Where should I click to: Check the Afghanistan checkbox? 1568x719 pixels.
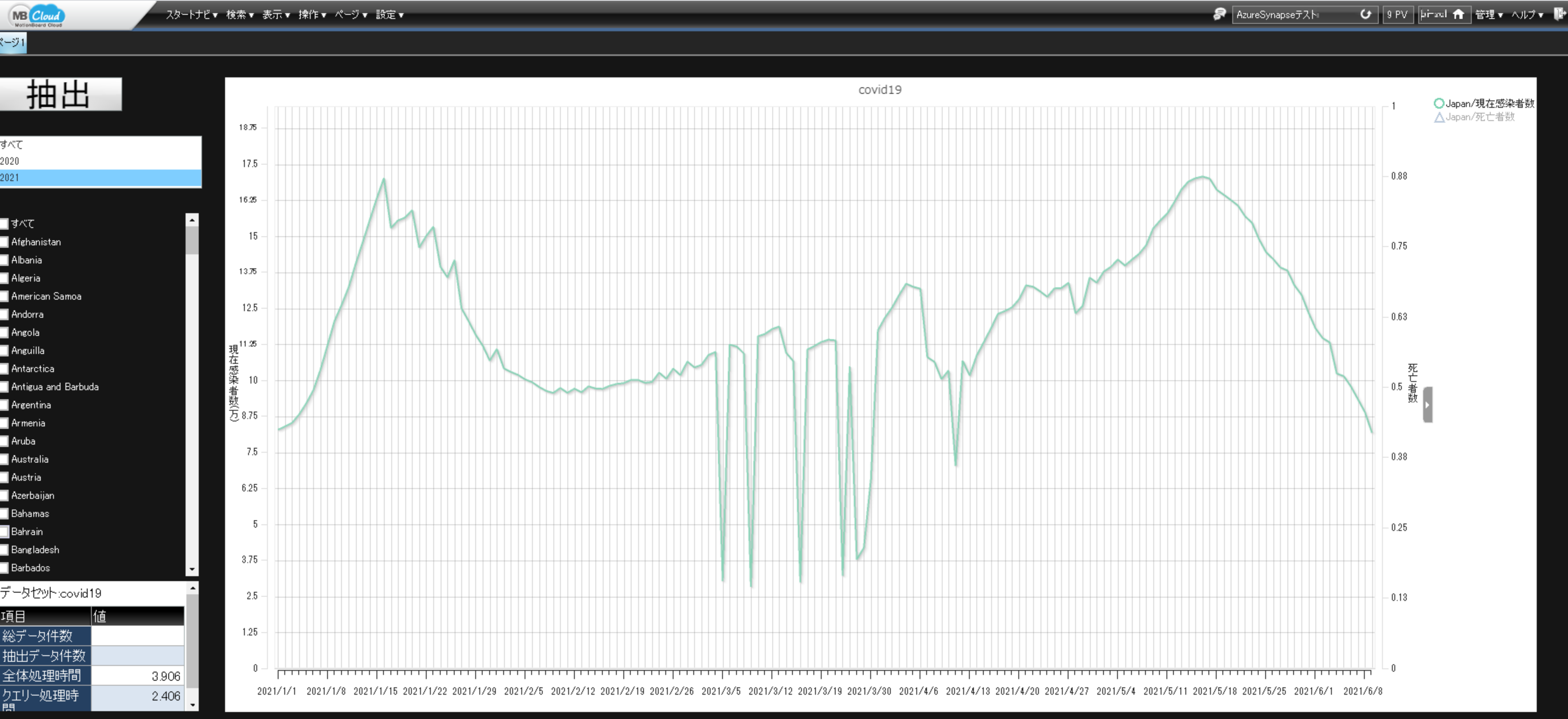click(4, 242)
